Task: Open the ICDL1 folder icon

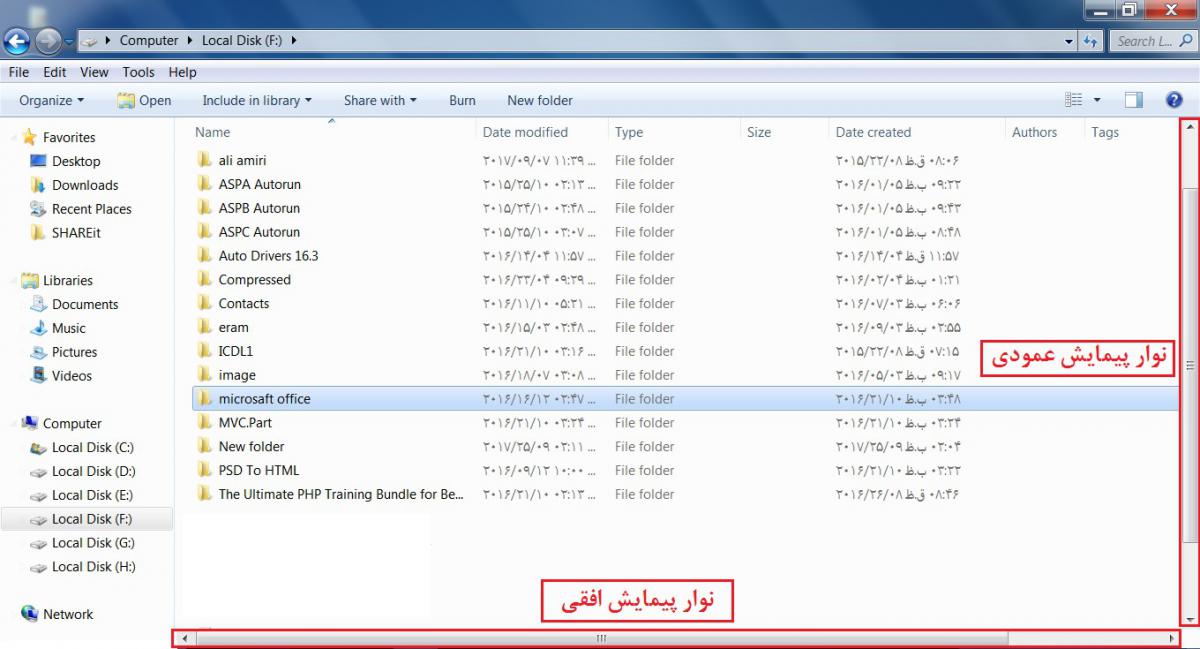Action: click(x=205, y=351)
